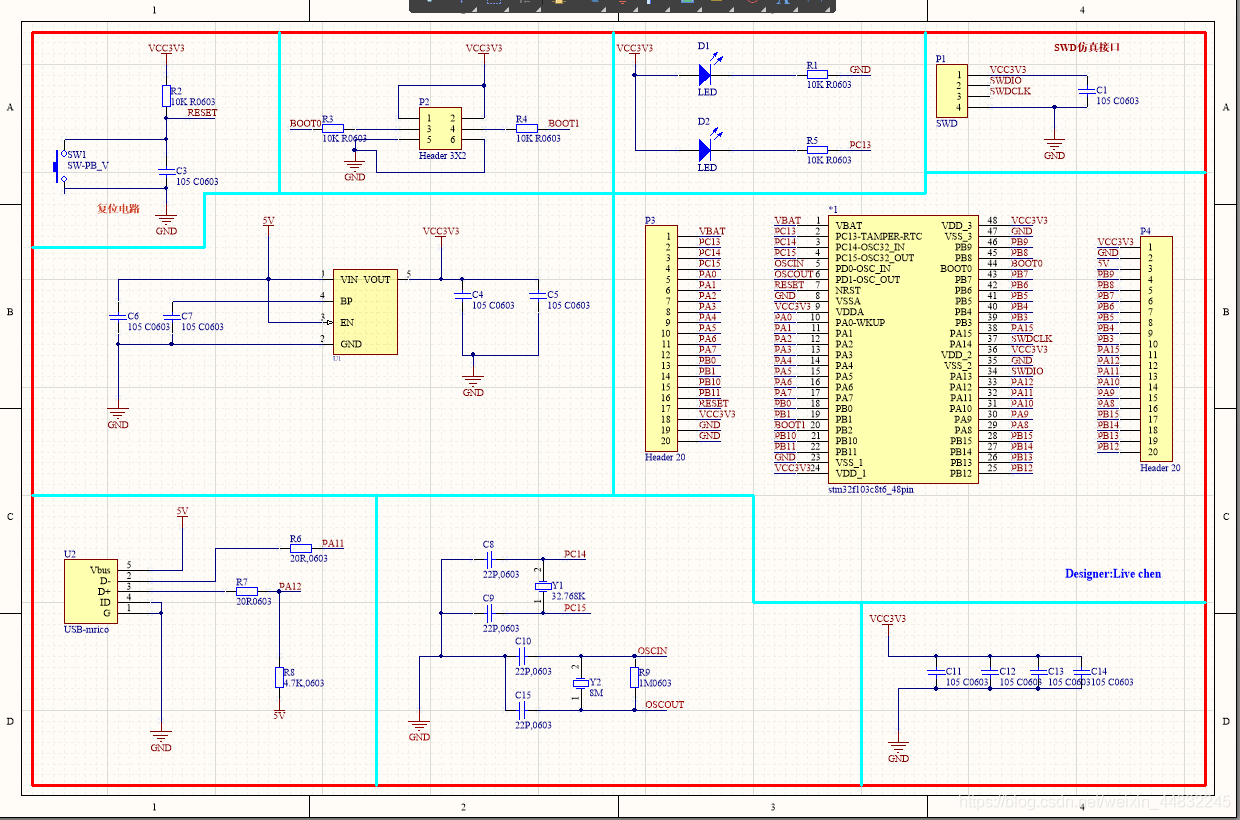Screen dimensions: 1240x820
Task: Select decoupling capacitor C14
Action: click(x=1081, y=671)
